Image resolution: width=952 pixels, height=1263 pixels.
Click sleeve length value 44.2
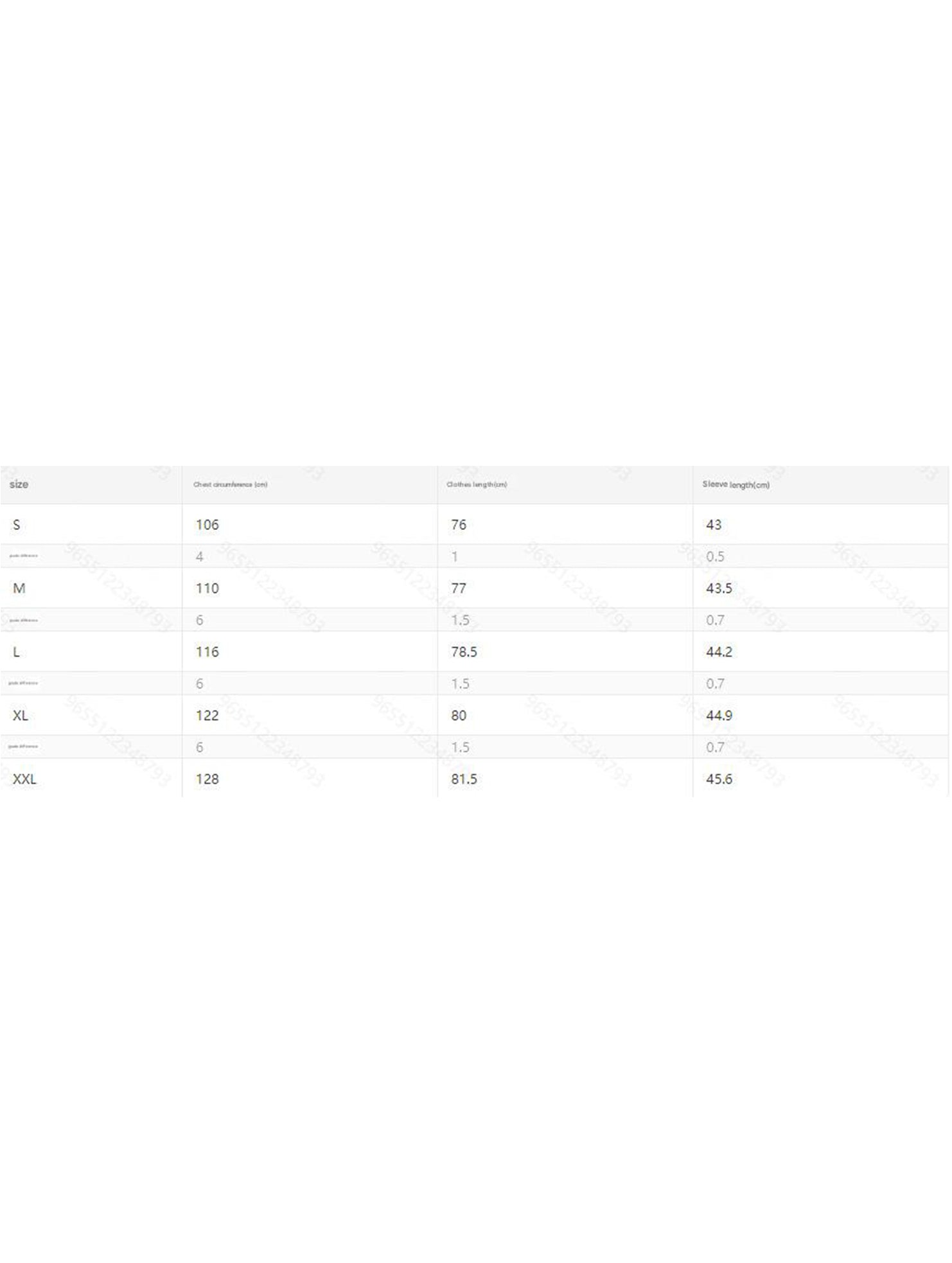(x=719, y=652)
